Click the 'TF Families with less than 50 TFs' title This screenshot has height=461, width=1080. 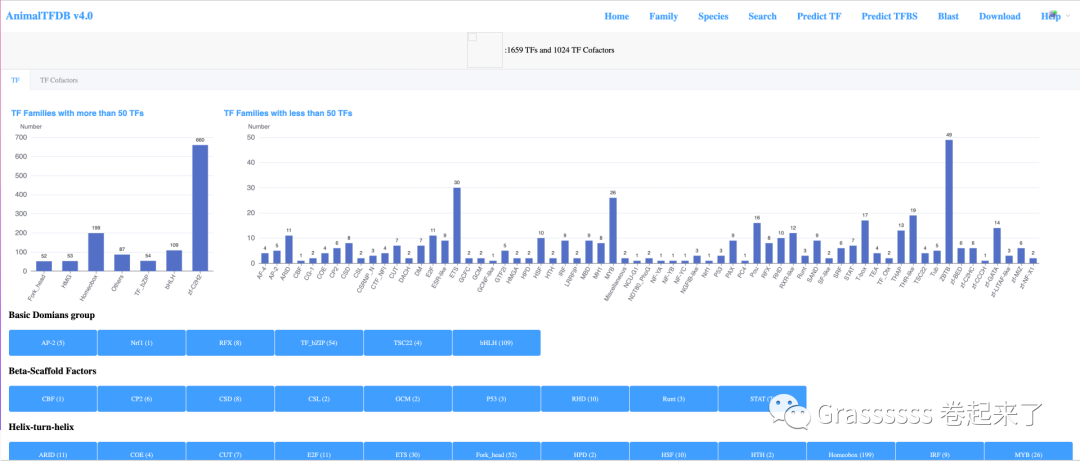click(288, 113)
